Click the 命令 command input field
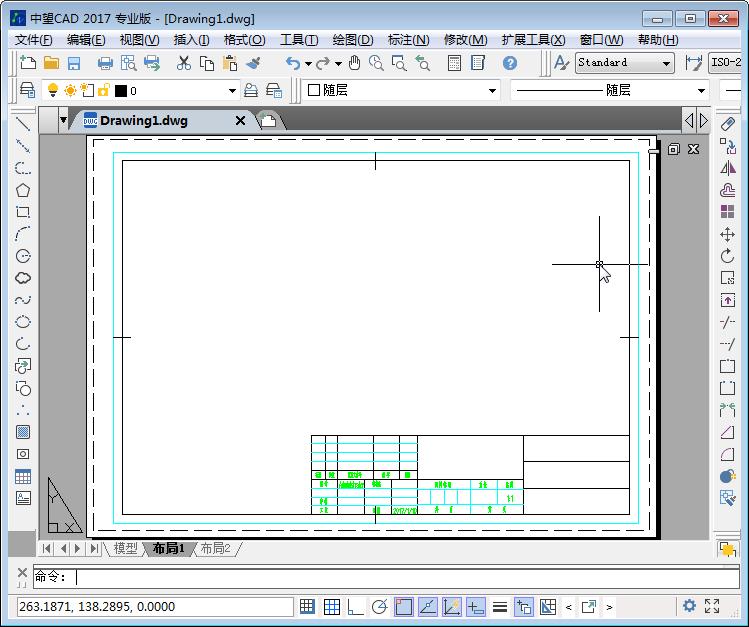The width and height of the screenshot is (749, 627). 400,577
